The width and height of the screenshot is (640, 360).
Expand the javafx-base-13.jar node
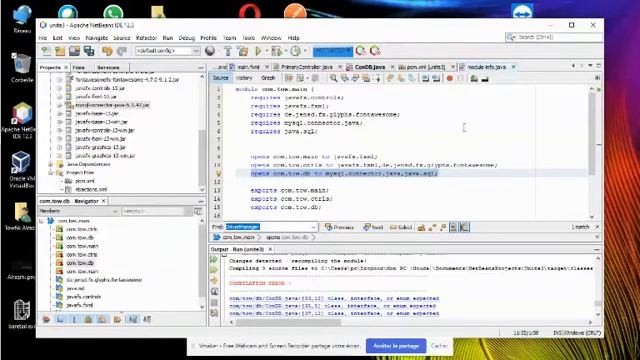60,113
